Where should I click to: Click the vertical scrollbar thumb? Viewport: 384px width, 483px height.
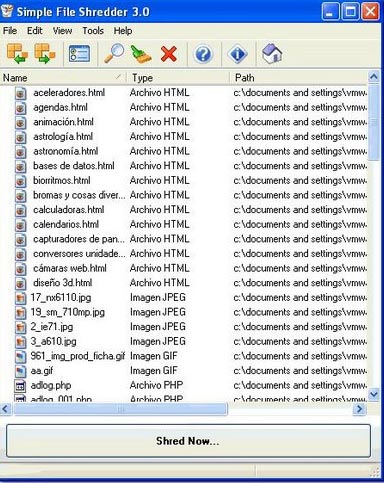coord(374,122)
